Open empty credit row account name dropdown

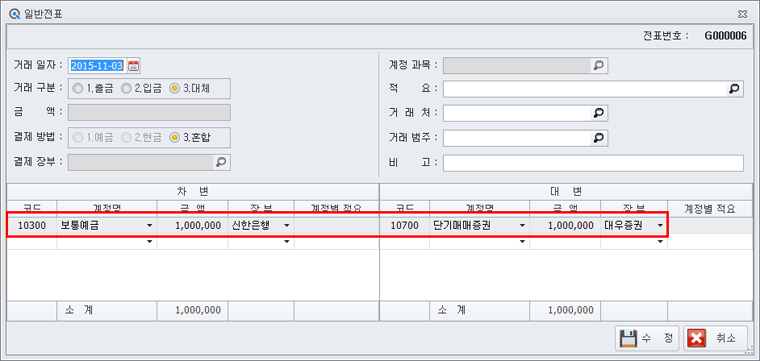pyautogui.click(x=522, y=241)
